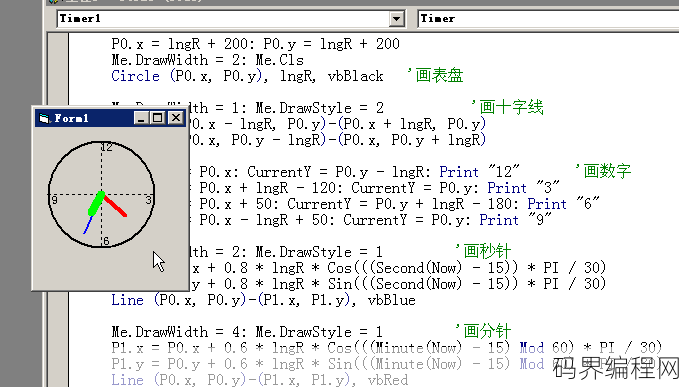The image size is (679, 387).
Task: Click the 9 on the clock face
Action: pos(55,200)
